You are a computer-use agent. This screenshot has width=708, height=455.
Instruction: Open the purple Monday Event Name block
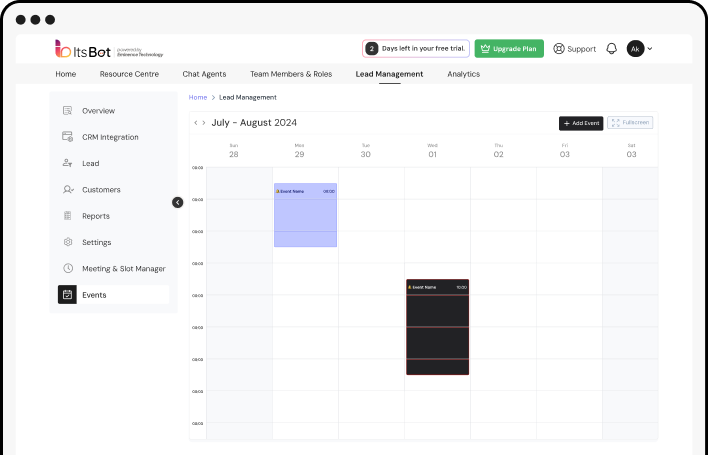coord(305,215)
